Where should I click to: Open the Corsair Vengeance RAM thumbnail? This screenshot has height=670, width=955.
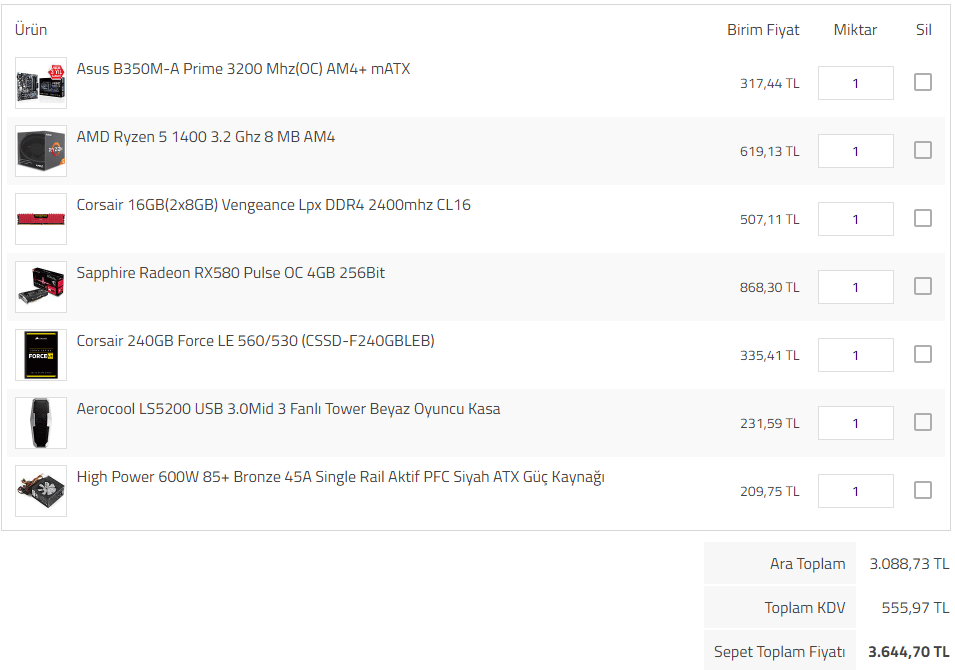pos(41,219)
